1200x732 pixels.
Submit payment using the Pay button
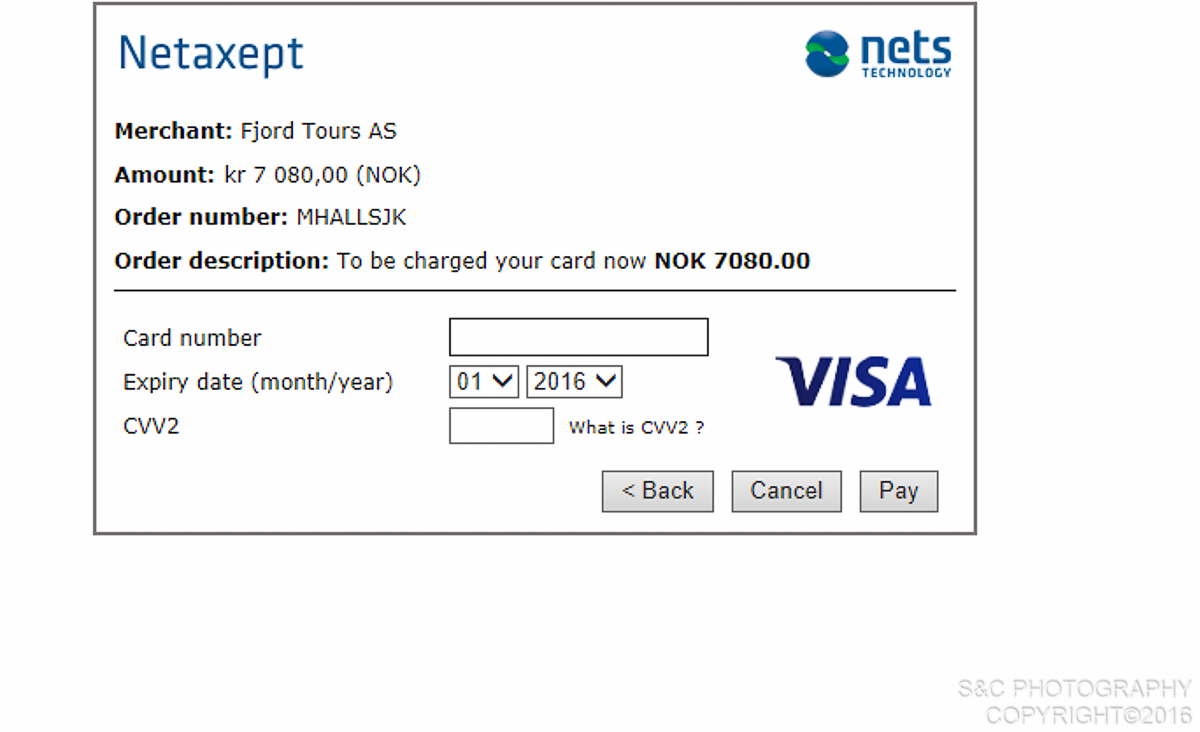898,491
